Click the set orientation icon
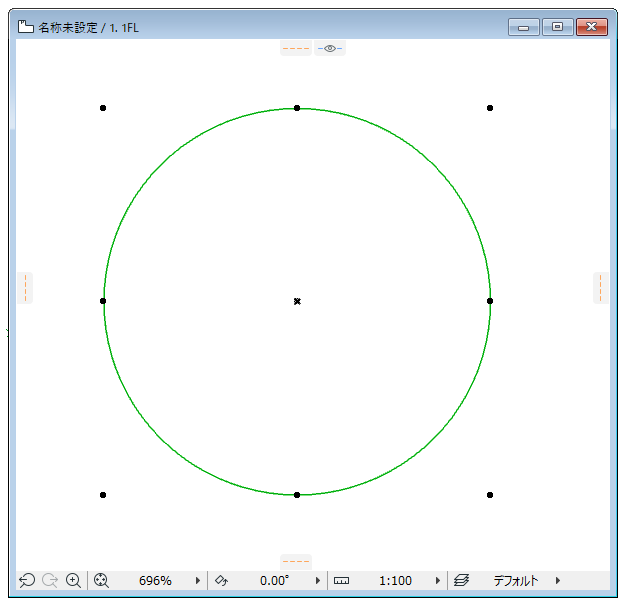The width and height of the screenshot is (633, 609). [221, 580]
